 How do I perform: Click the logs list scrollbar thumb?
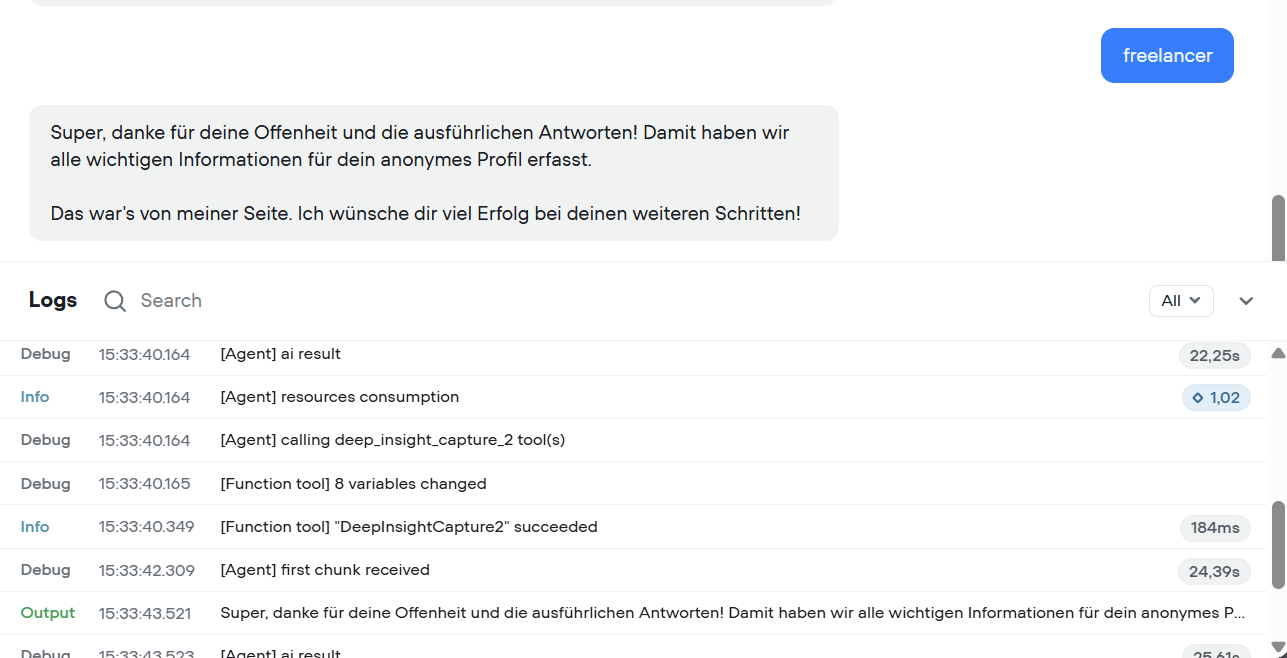tap(1278, 545)
